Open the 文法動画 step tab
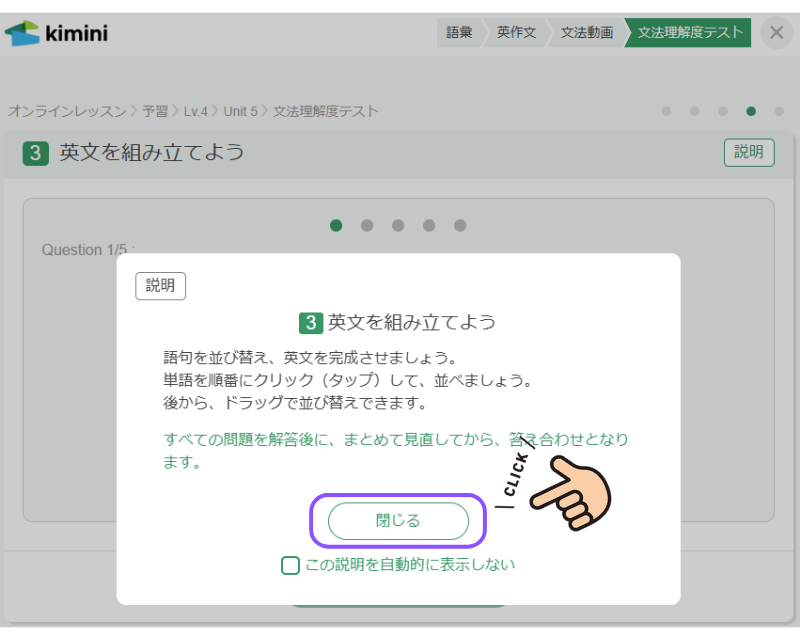Image resolution: width=800 pixels, height=640 pixels. [x=586, y=33]
